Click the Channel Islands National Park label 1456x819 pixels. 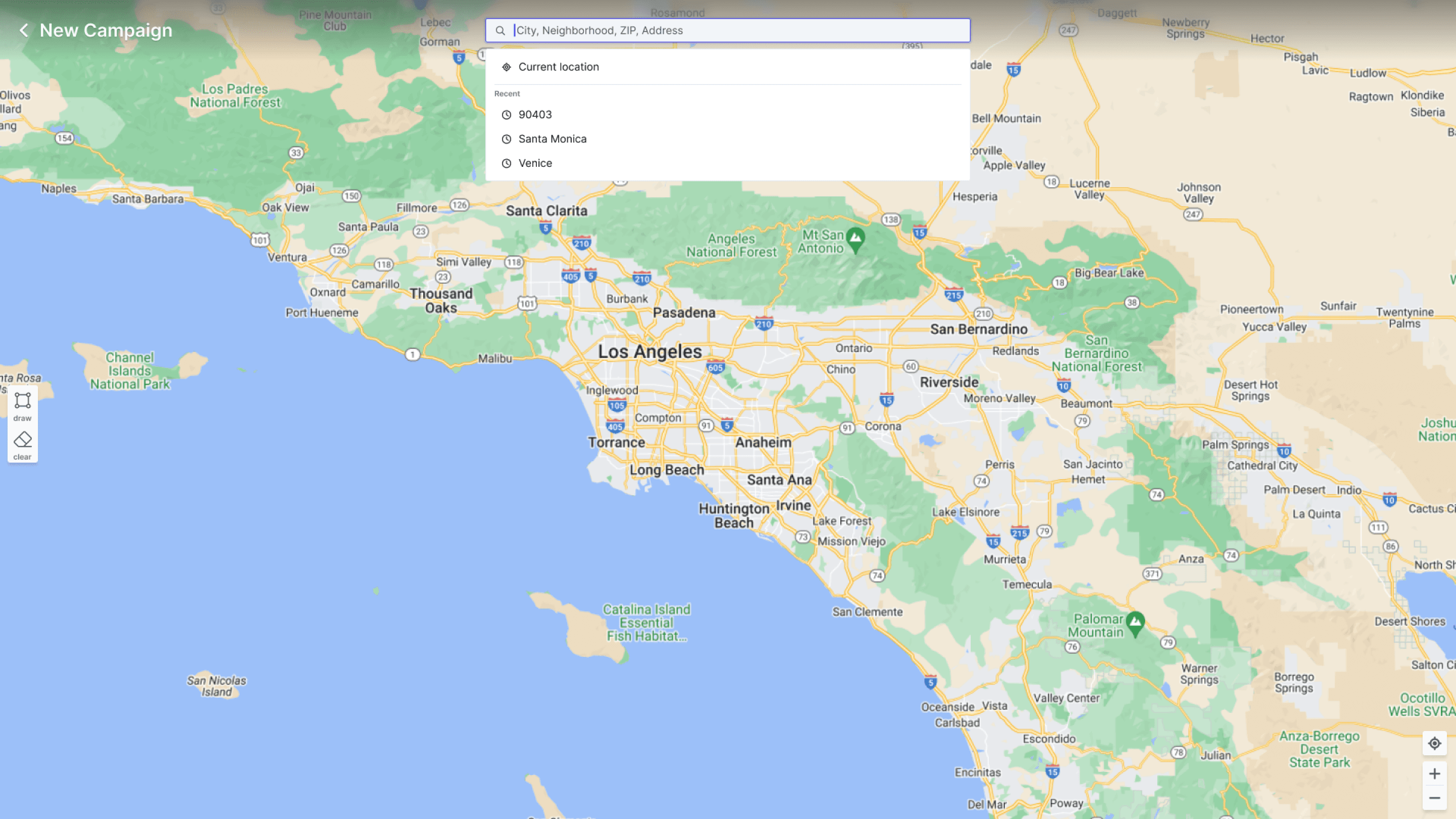[x=130, y=371]
